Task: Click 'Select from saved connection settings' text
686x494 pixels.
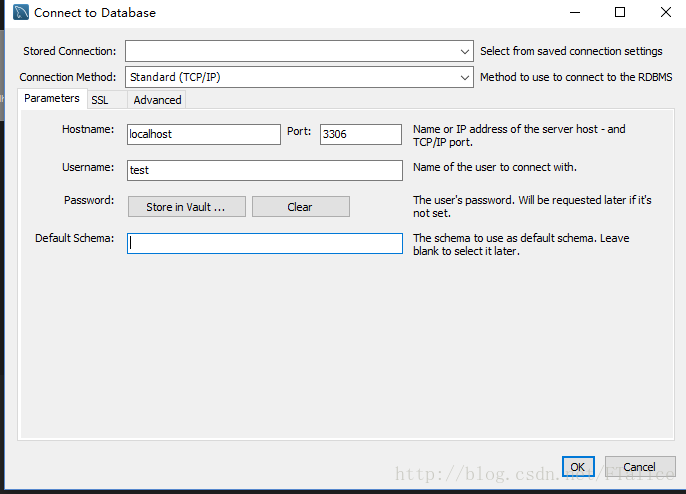Action: point(571,51)
